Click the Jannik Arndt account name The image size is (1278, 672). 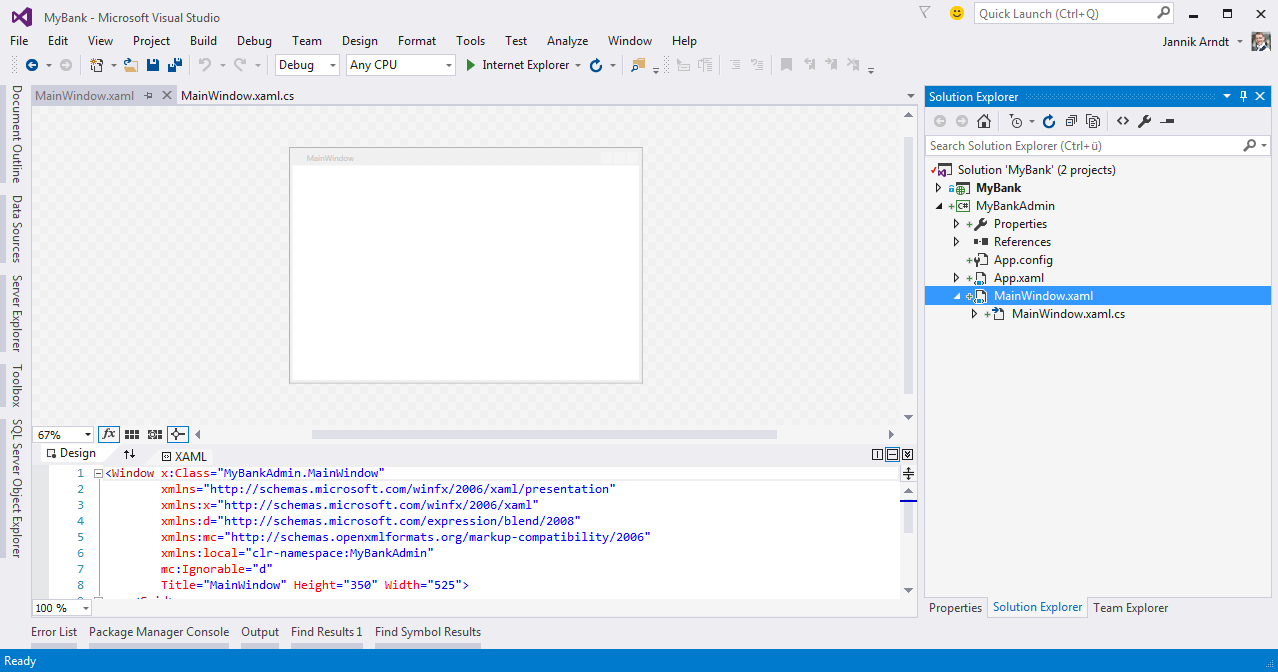tap(1198, 41)
